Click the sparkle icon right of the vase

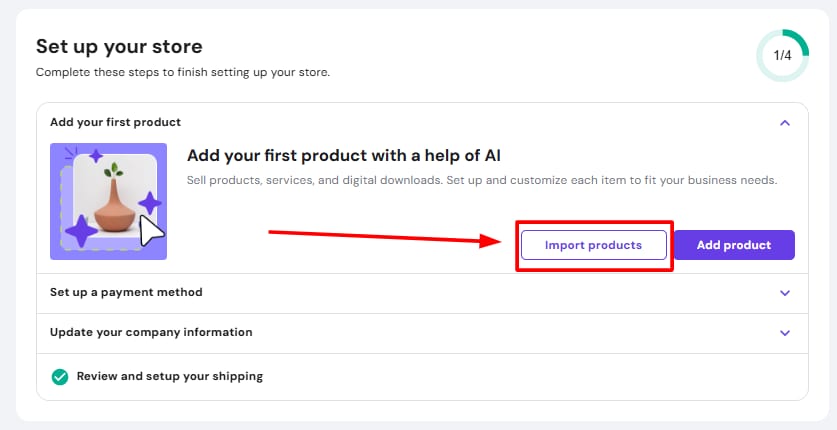(x=150, y=203)
